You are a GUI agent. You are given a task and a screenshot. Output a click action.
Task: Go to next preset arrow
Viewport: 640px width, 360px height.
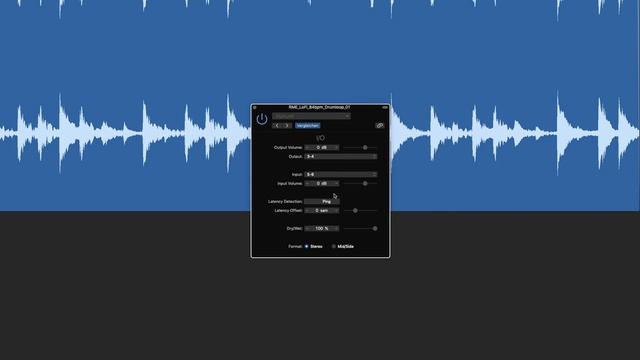(x=287, y=126)
